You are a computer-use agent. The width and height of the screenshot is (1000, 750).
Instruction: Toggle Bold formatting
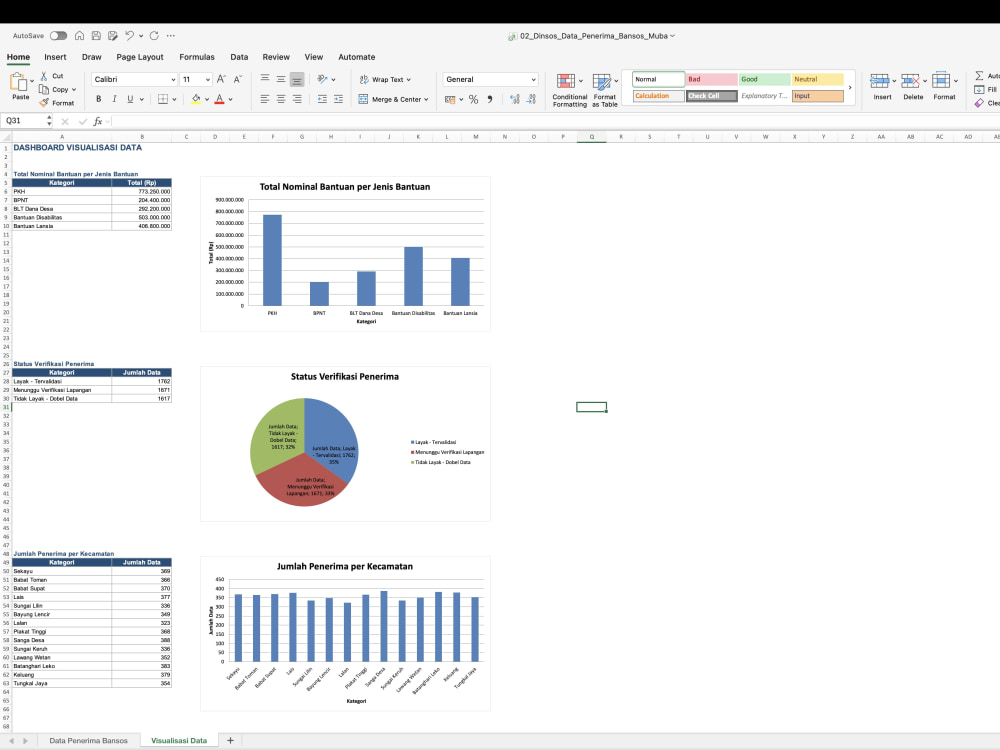(x=98, y=99)
